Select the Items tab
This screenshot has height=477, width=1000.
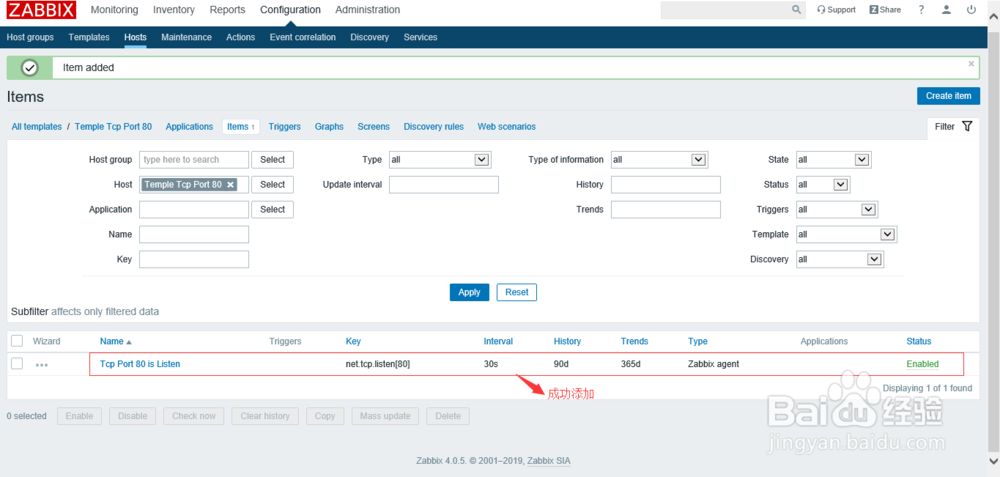pyautogui.click(x=241, y=126)
